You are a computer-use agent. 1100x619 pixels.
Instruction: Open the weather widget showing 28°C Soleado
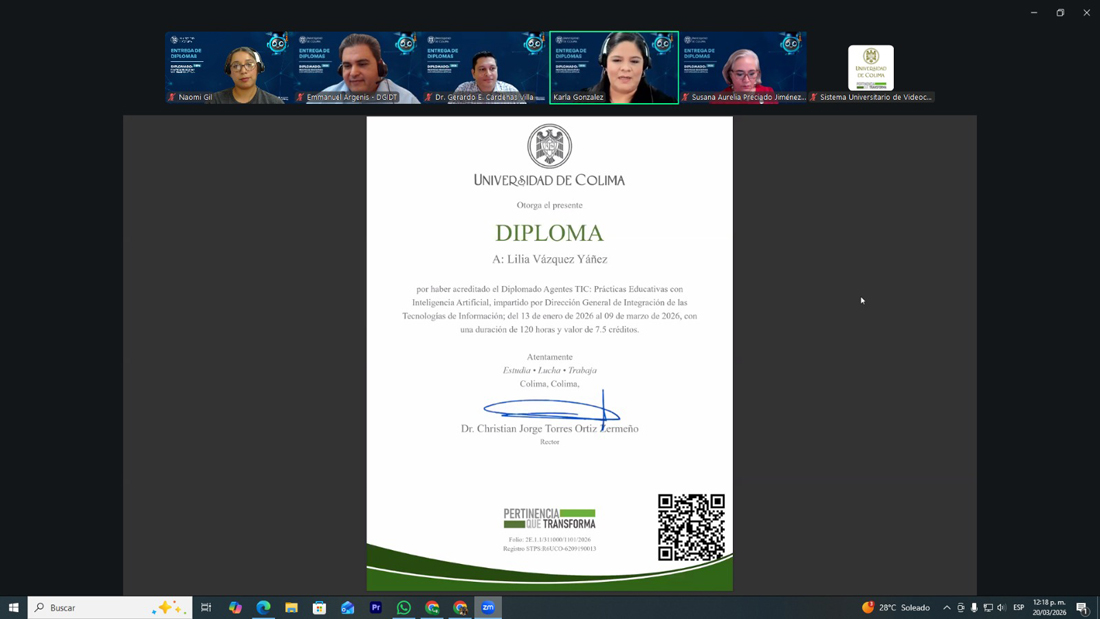click(x=897, y=607)
